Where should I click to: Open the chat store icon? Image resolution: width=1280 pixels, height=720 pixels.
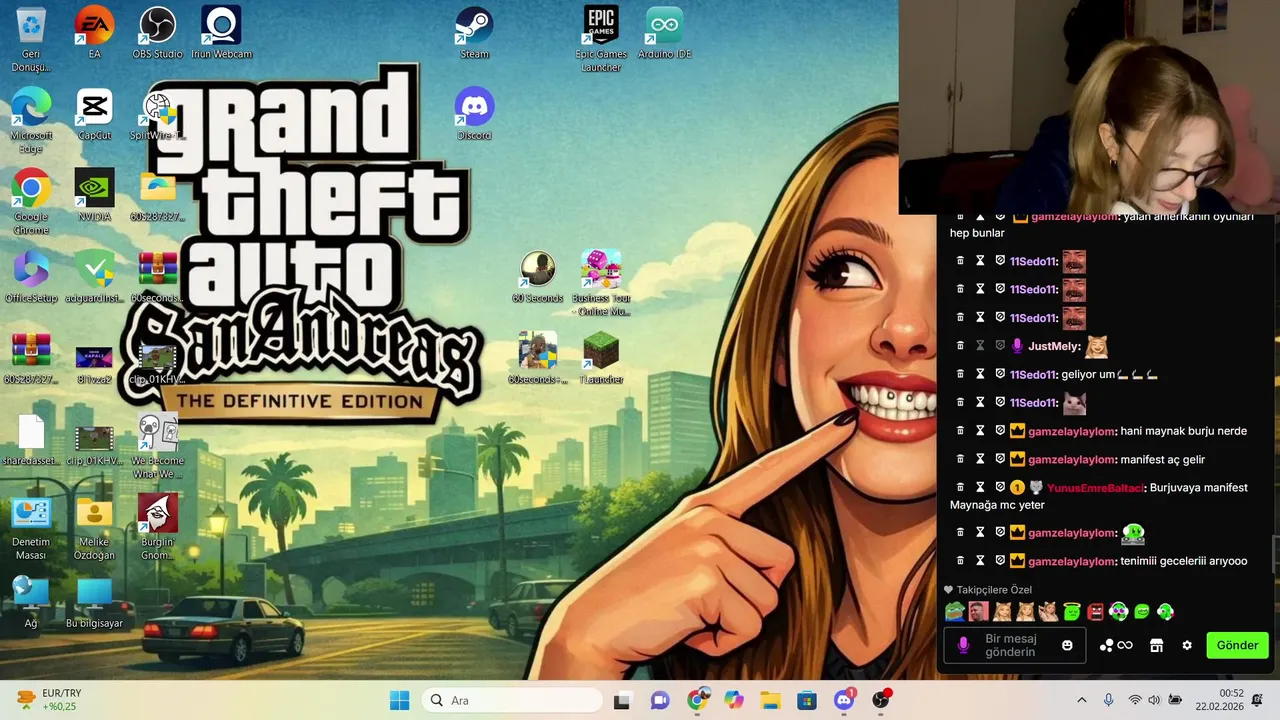(1156, 646)
